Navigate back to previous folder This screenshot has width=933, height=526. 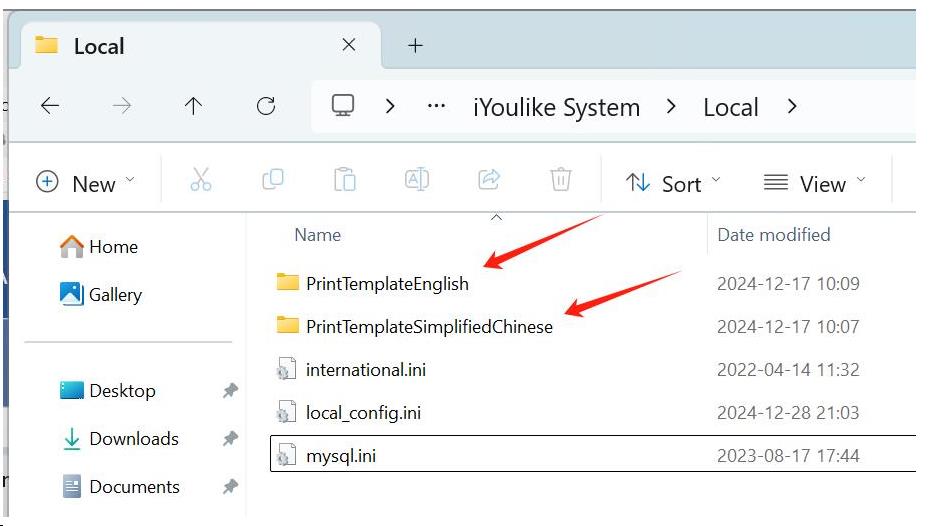pos(50,106)
